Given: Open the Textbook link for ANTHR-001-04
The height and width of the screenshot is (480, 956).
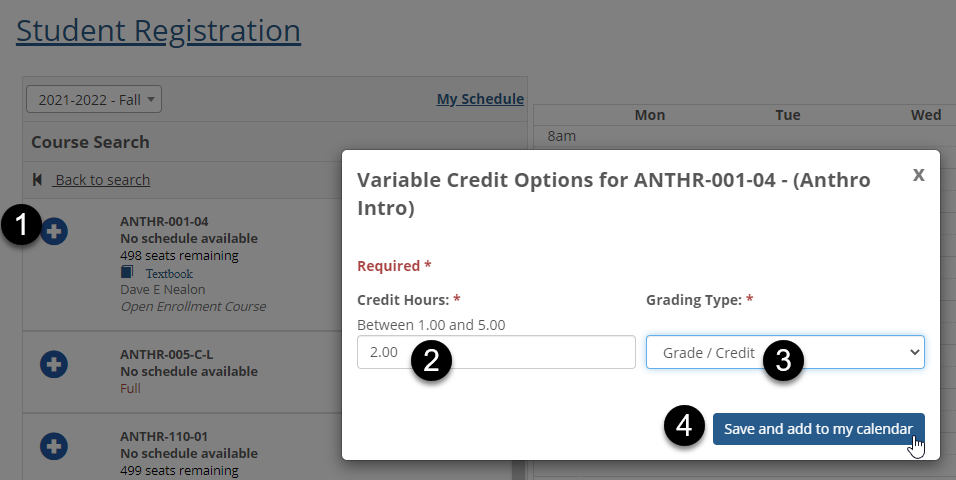Looking at the screenshot, I should [x=169, y=273].
